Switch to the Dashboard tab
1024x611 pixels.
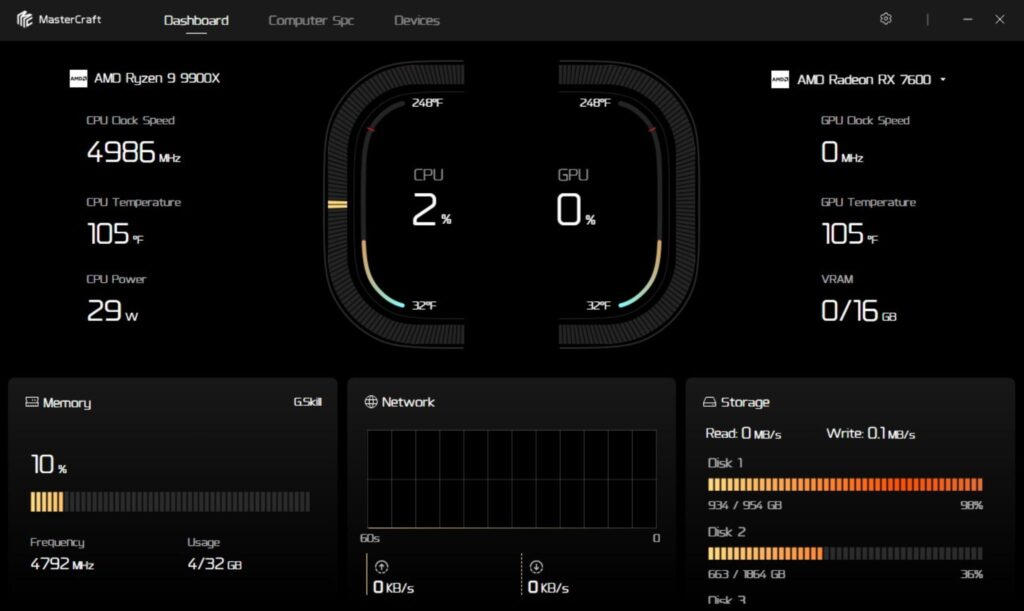(x=196, y=20)
